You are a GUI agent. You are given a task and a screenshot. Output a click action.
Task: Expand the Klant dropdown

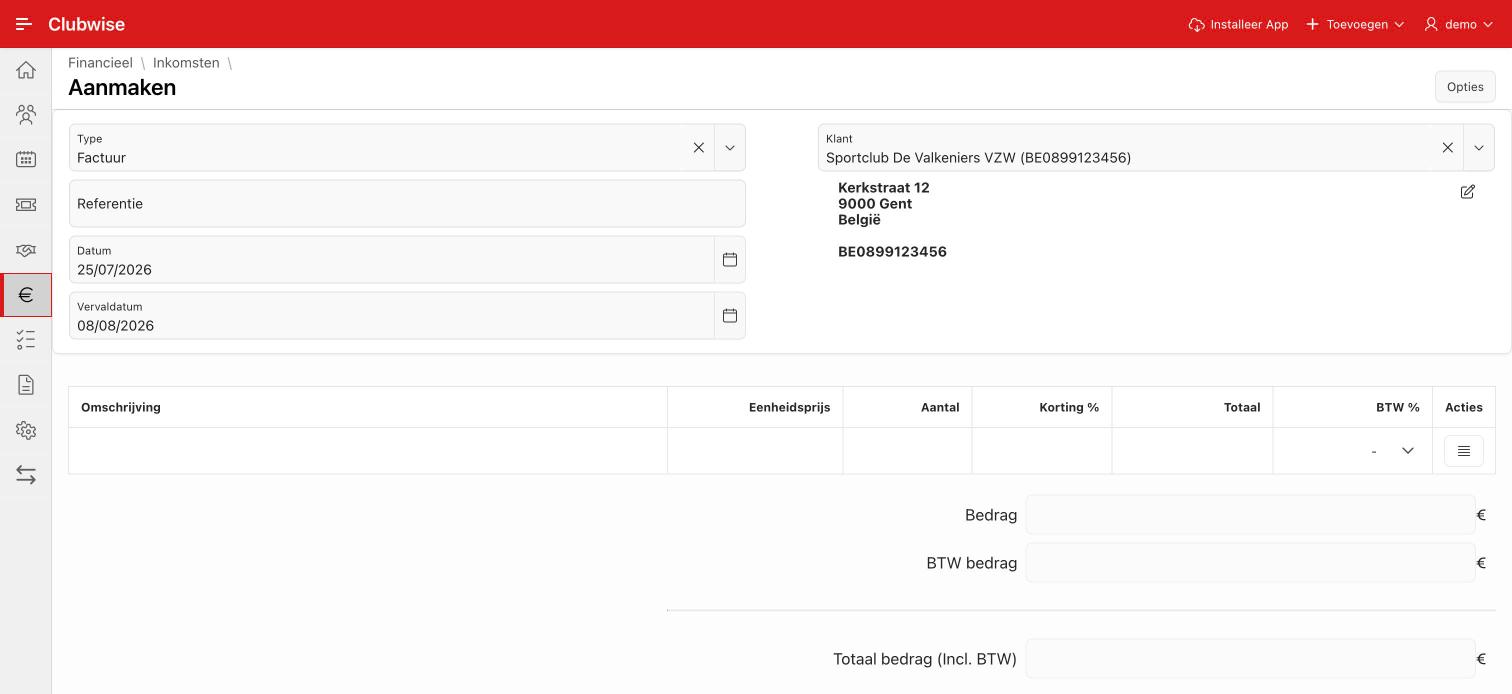[1478, 148]
